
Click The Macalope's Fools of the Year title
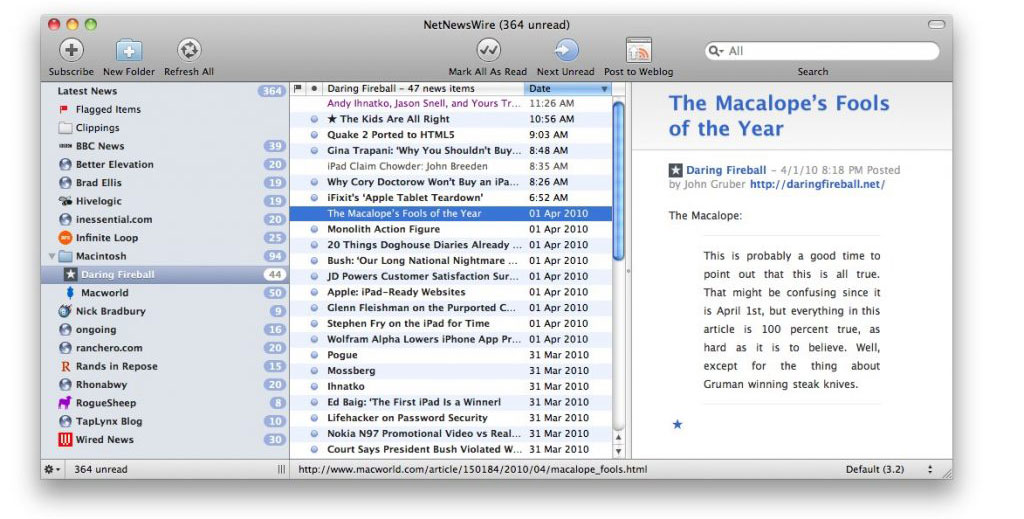[x=778, y=116]
